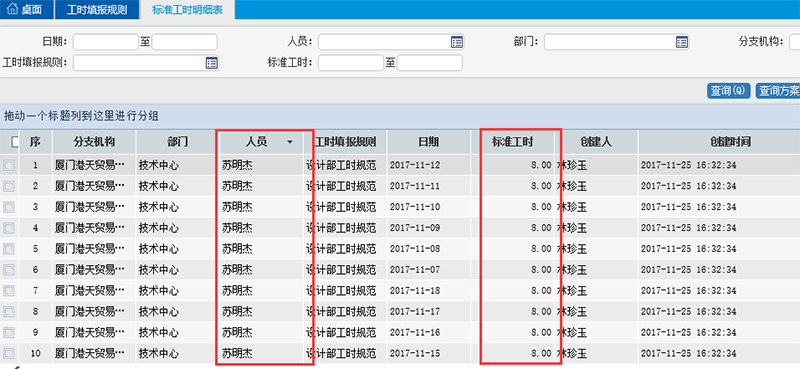Switch to the 工时填报规则 tab
Image resolution: width=800 pixels, height=369 pixels.
(96, 10)
